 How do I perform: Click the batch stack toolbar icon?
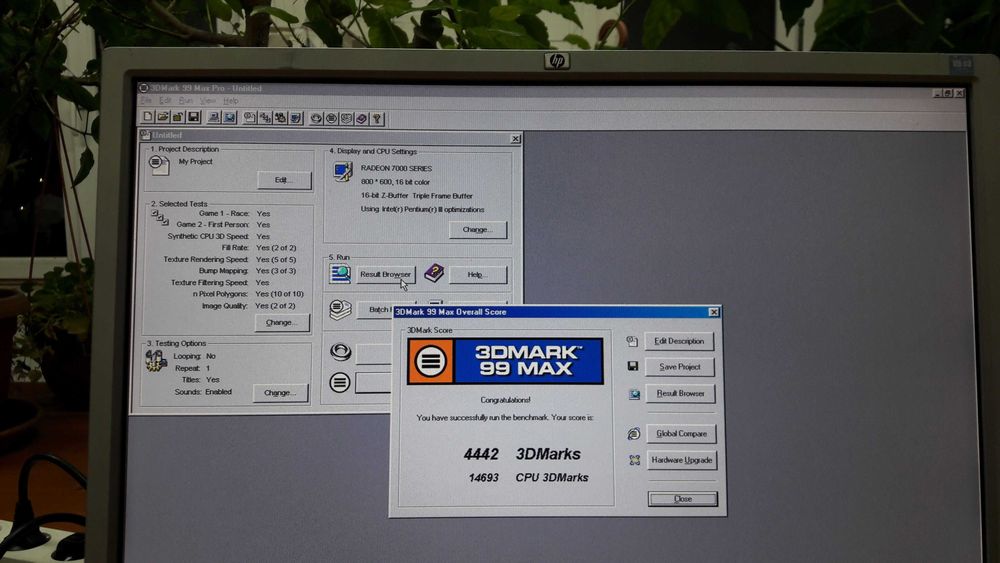click(346, 119)
